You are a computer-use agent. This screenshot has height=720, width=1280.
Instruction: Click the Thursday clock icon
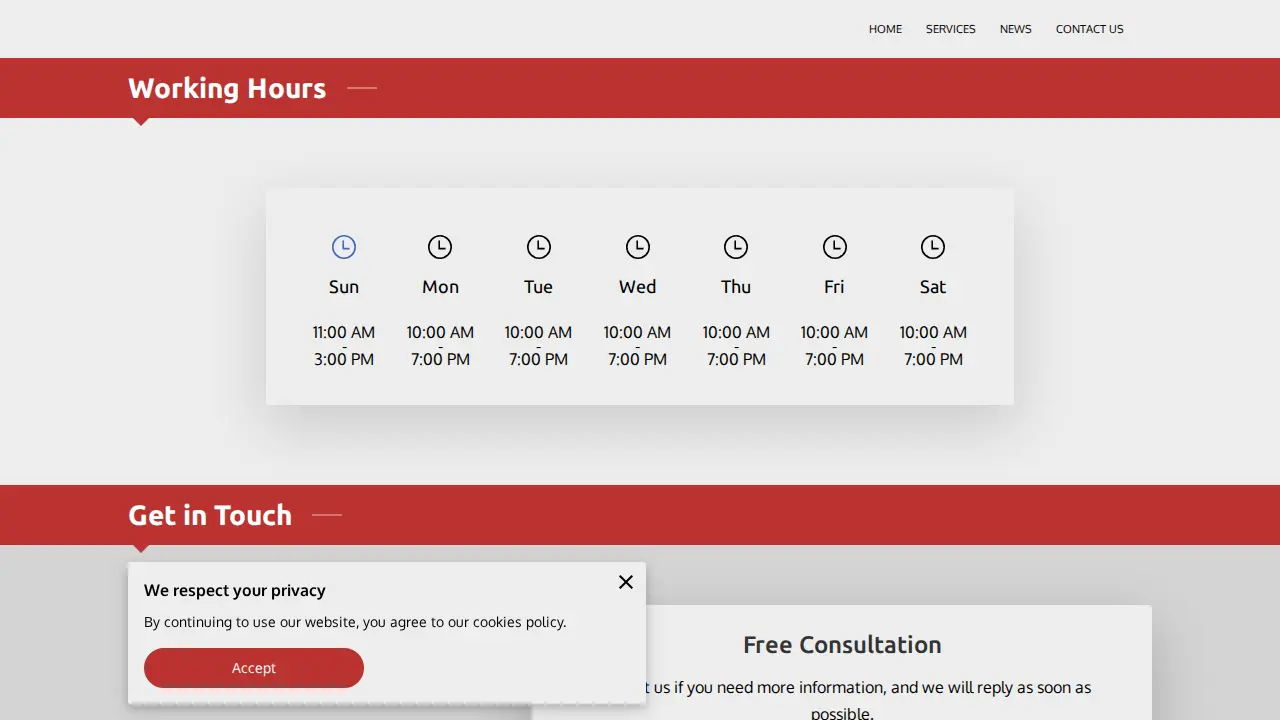click(736, 247)
